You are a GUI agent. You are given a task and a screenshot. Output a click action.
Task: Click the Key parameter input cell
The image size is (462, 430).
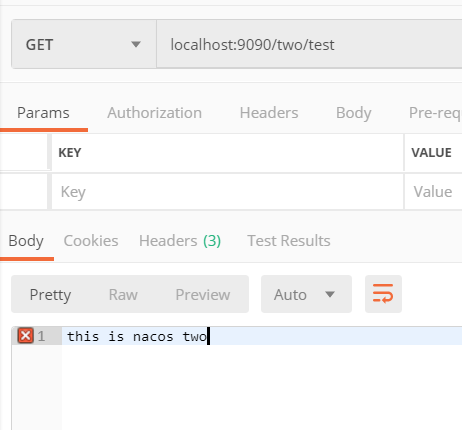pos(228,192)
